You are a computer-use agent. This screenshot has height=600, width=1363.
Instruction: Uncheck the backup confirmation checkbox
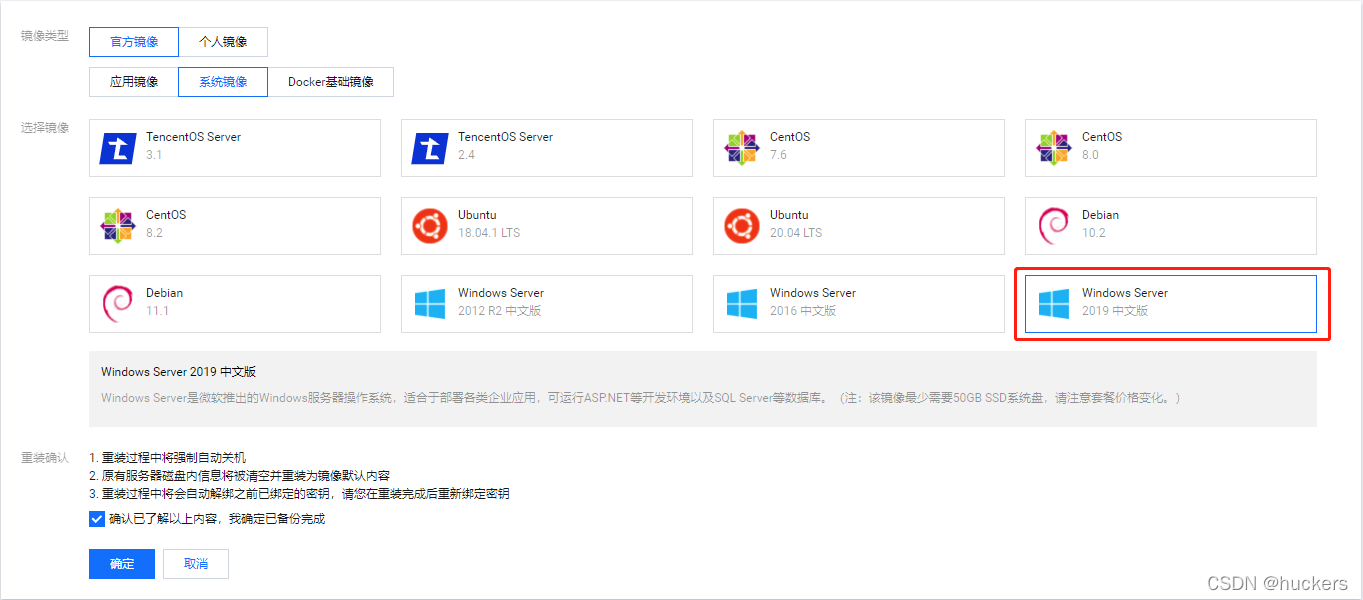pos(97,519)
